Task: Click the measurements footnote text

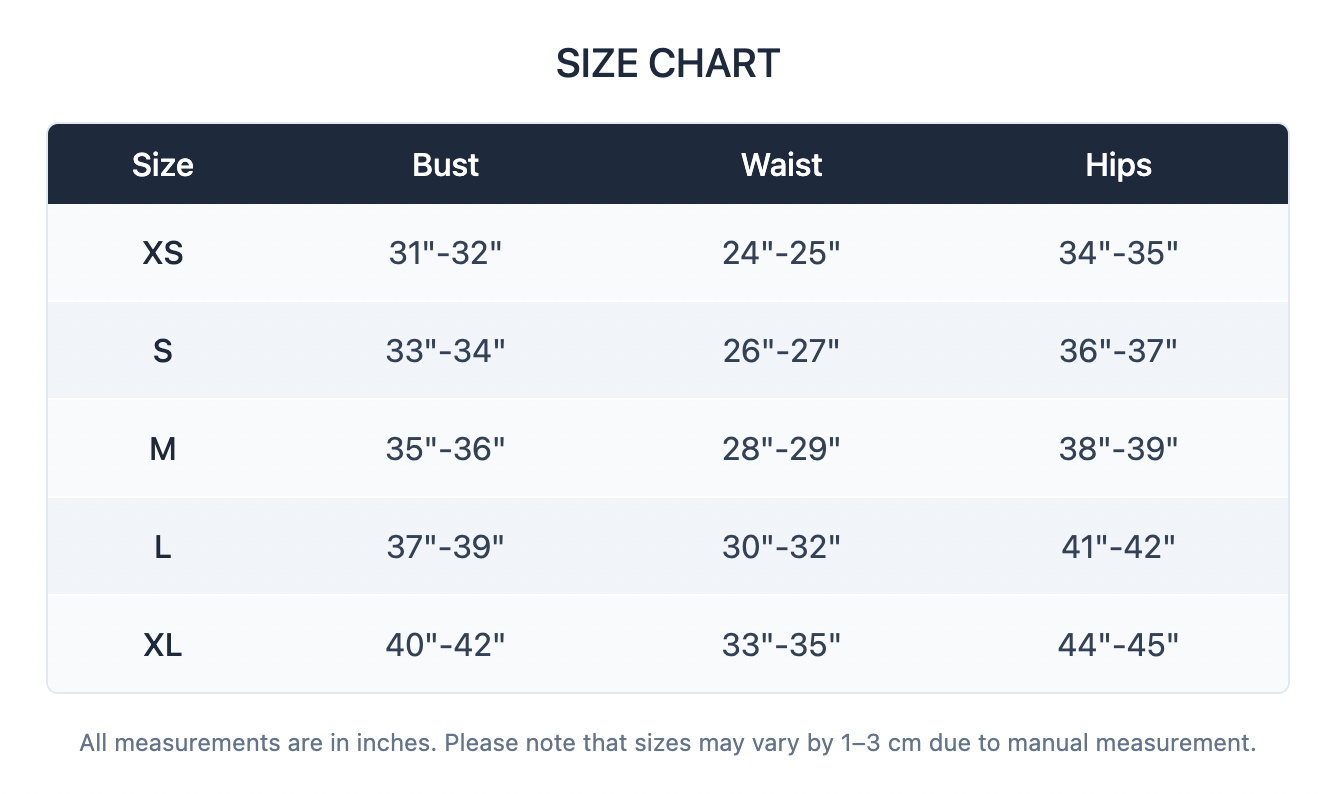Action: point(667,743)
